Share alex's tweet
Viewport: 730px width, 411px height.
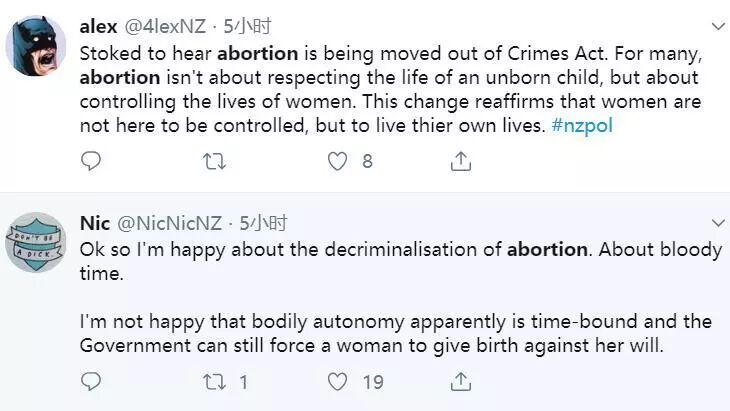[x=461, y=161]
